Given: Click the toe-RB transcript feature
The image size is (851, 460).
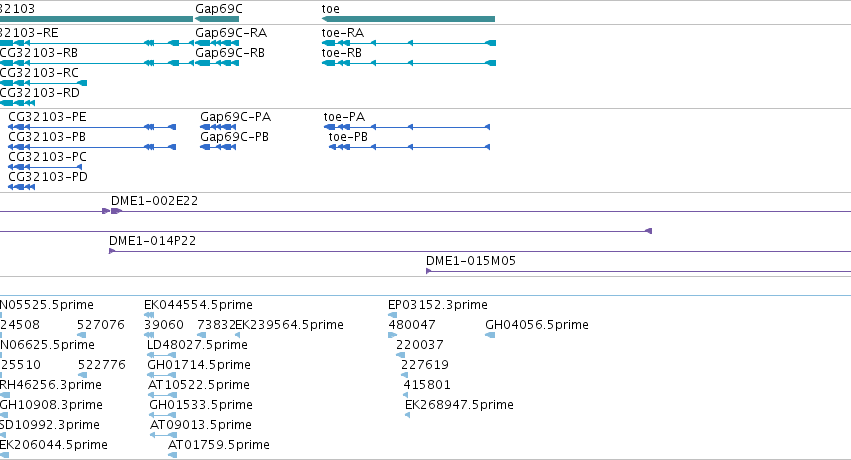Looking at the screenshot, I should pyautogui.click(x=409, y=63).
